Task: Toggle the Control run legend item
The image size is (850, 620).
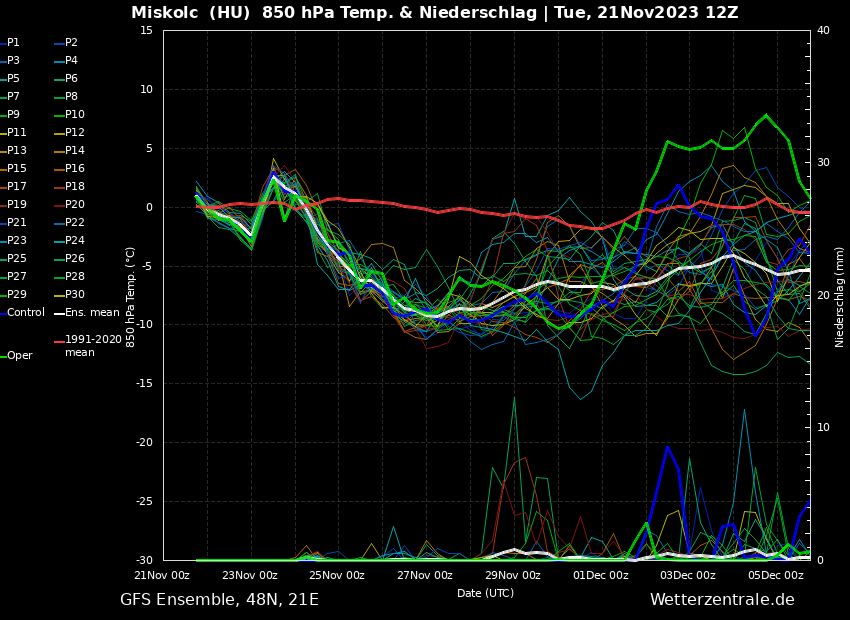Action: [25, 313]
